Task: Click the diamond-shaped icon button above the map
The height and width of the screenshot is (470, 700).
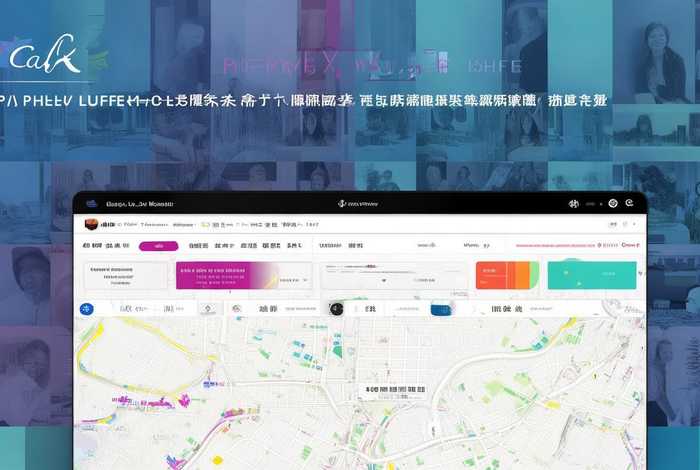Action: (208, 308)
